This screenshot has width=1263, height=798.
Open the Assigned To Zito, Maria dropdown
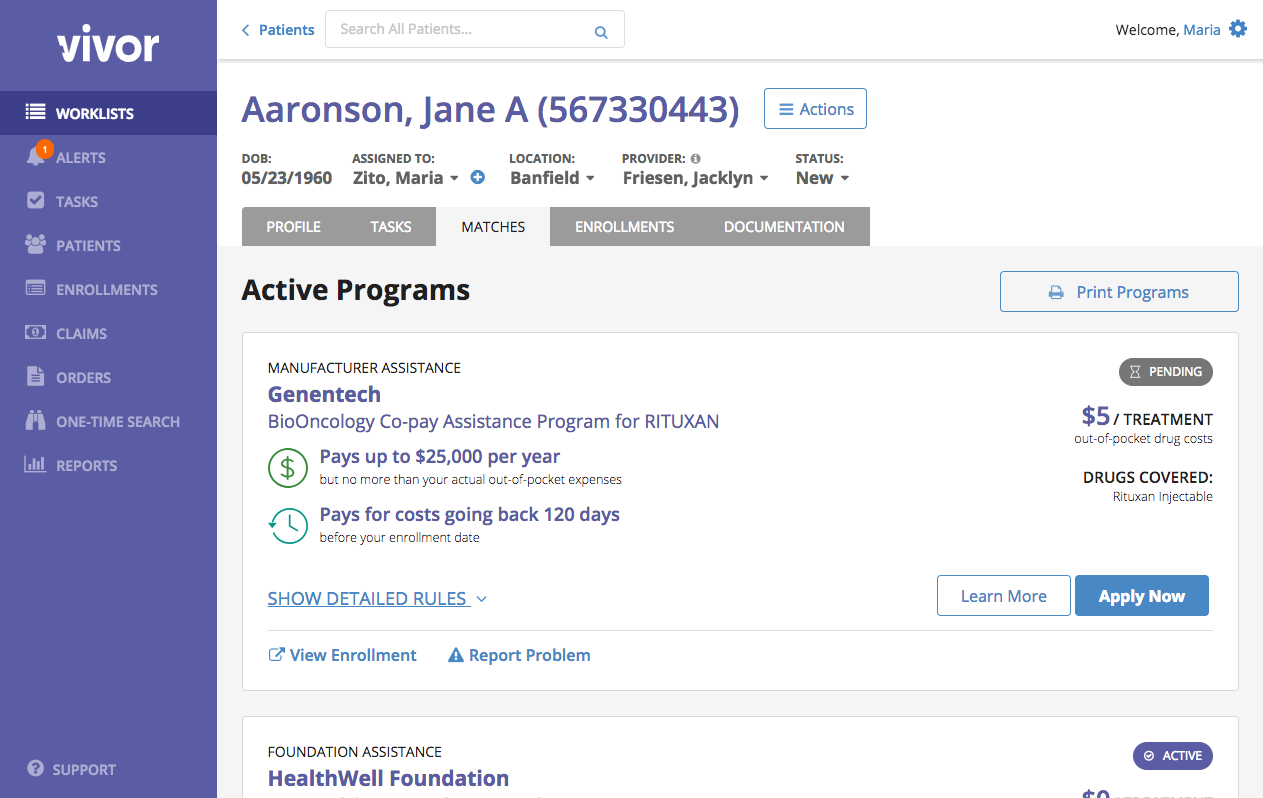point(406,178)
